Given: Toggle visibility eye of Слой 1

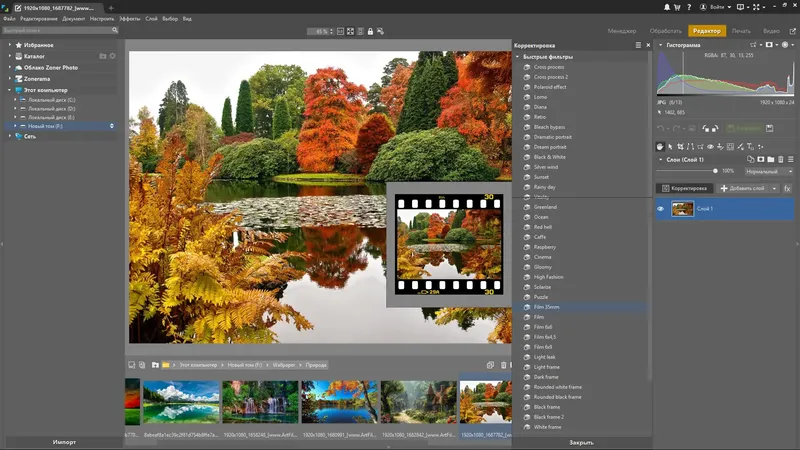Looking at the screenshot, I should tap(661, 208).
